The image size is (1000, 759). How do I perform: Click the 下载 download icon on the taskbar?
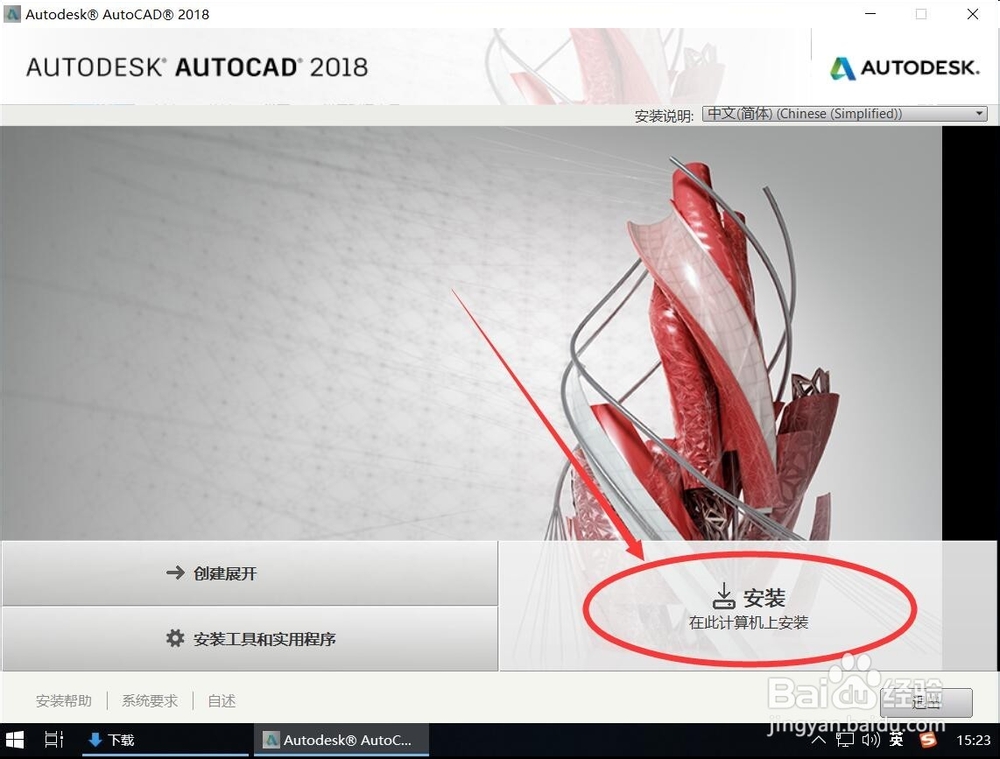[95, 739]
